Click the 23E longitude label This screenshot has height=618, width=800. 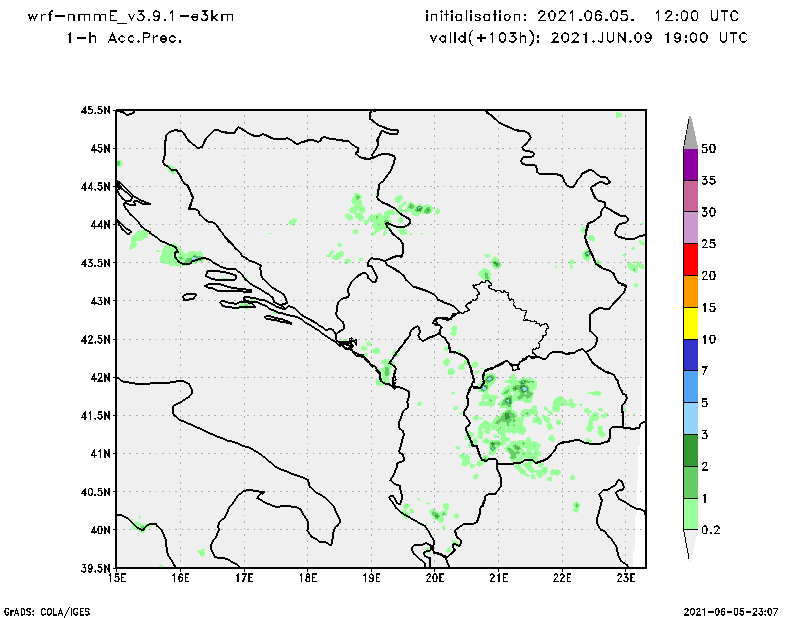[x=626, y=578]
